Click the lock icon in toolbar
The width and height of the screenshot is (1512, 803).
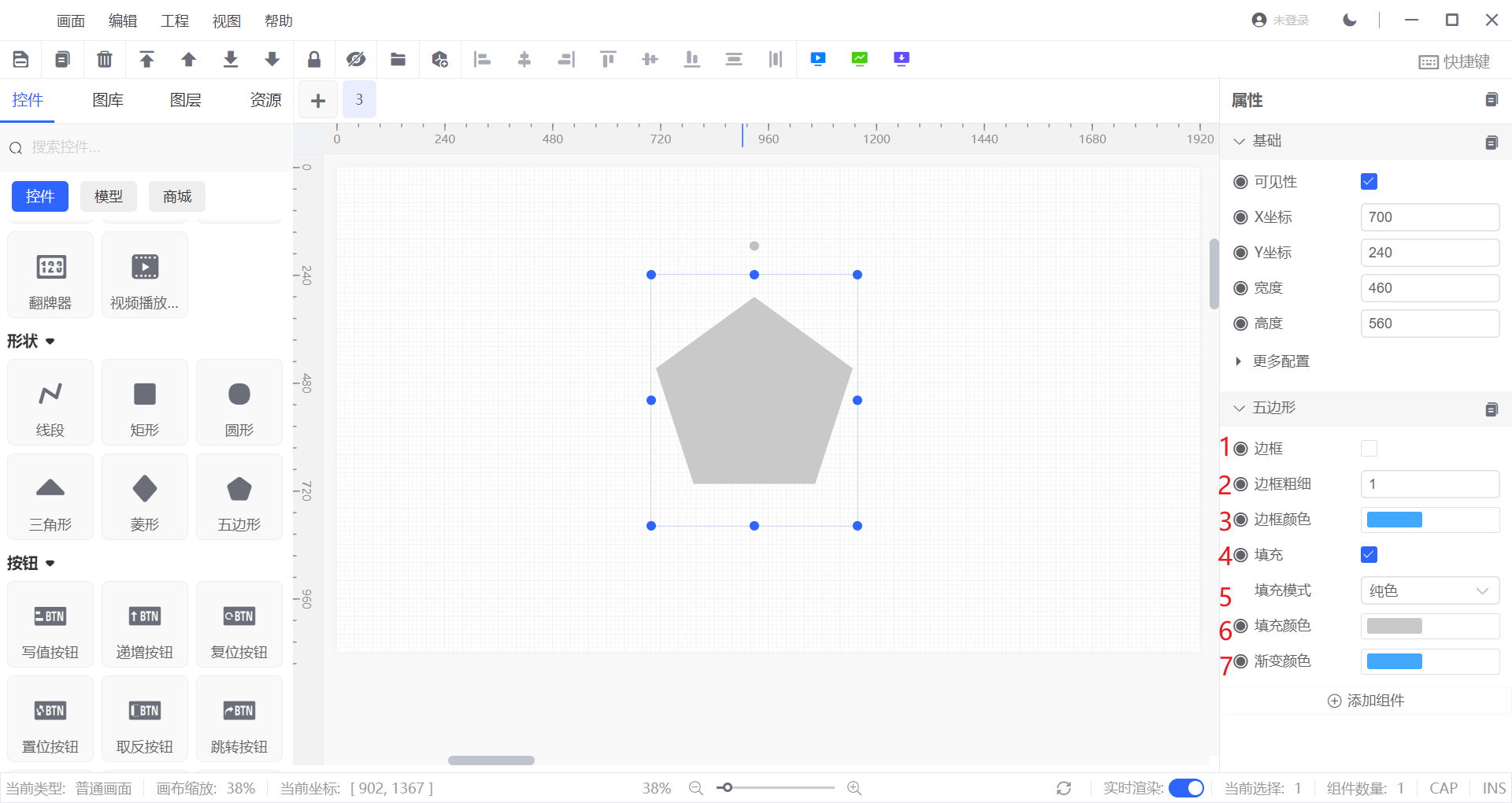pos(313,59)
